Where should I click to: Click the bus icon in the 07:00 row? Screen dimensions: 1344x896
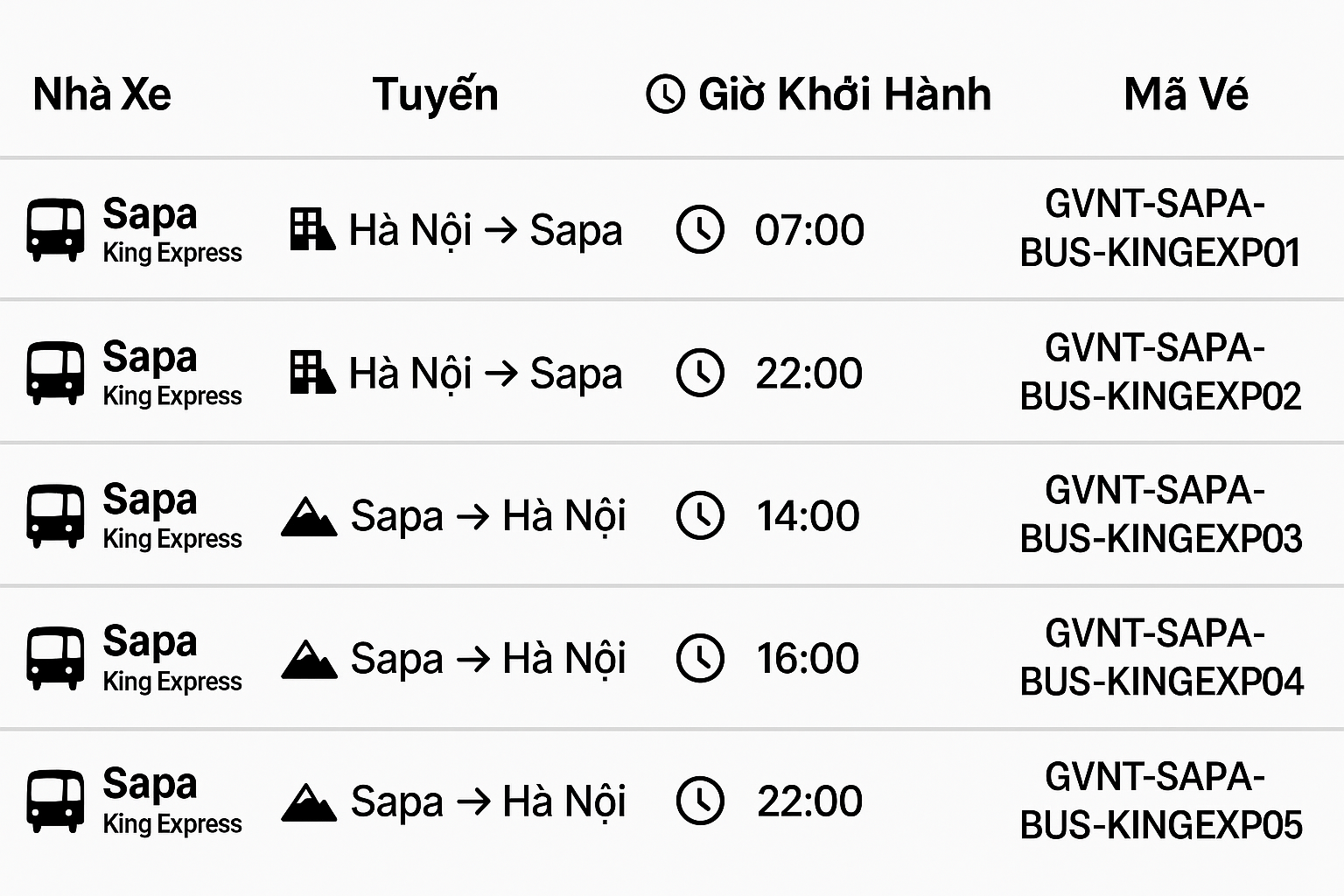pos(55,229)
